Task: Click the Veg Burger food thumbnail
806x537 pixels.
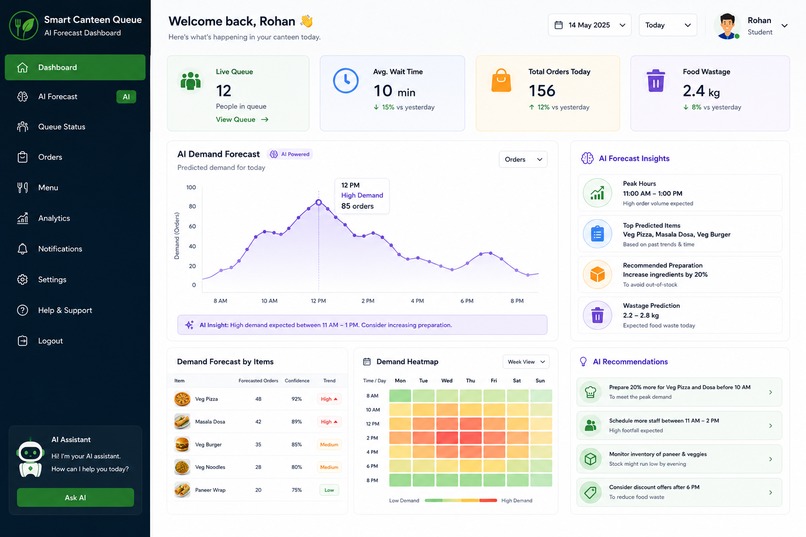Action: pyautogui.click(x=182, y=444)
